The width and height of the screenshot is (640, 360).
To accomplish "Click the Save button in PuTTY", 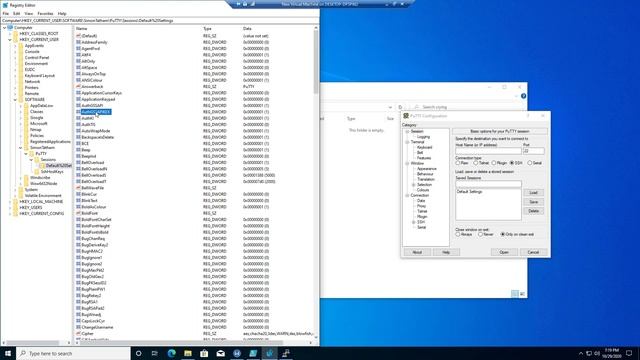I will click(533, 202).
